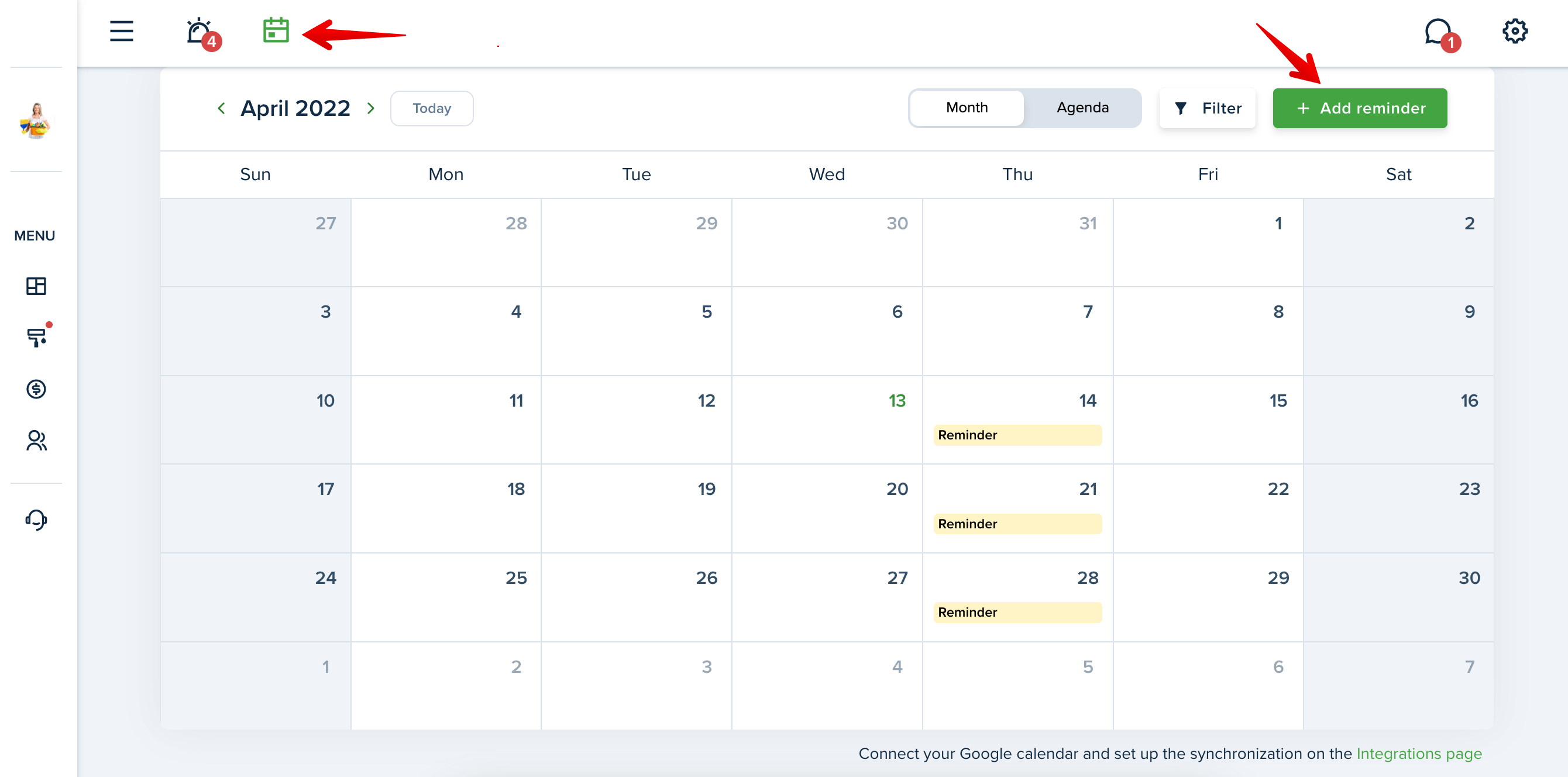Image resolution: width=1568 pixels, height=777 pixels.
Task: Go to next month
Action: point(370,108)
